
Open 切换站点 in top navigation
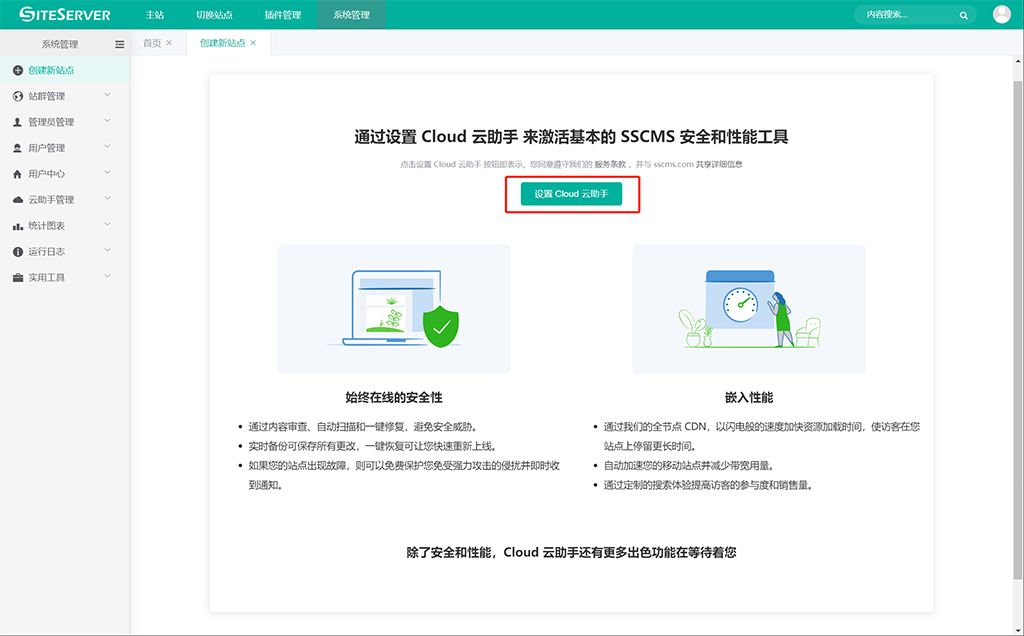pyautogui.click(x=215, y=15)
